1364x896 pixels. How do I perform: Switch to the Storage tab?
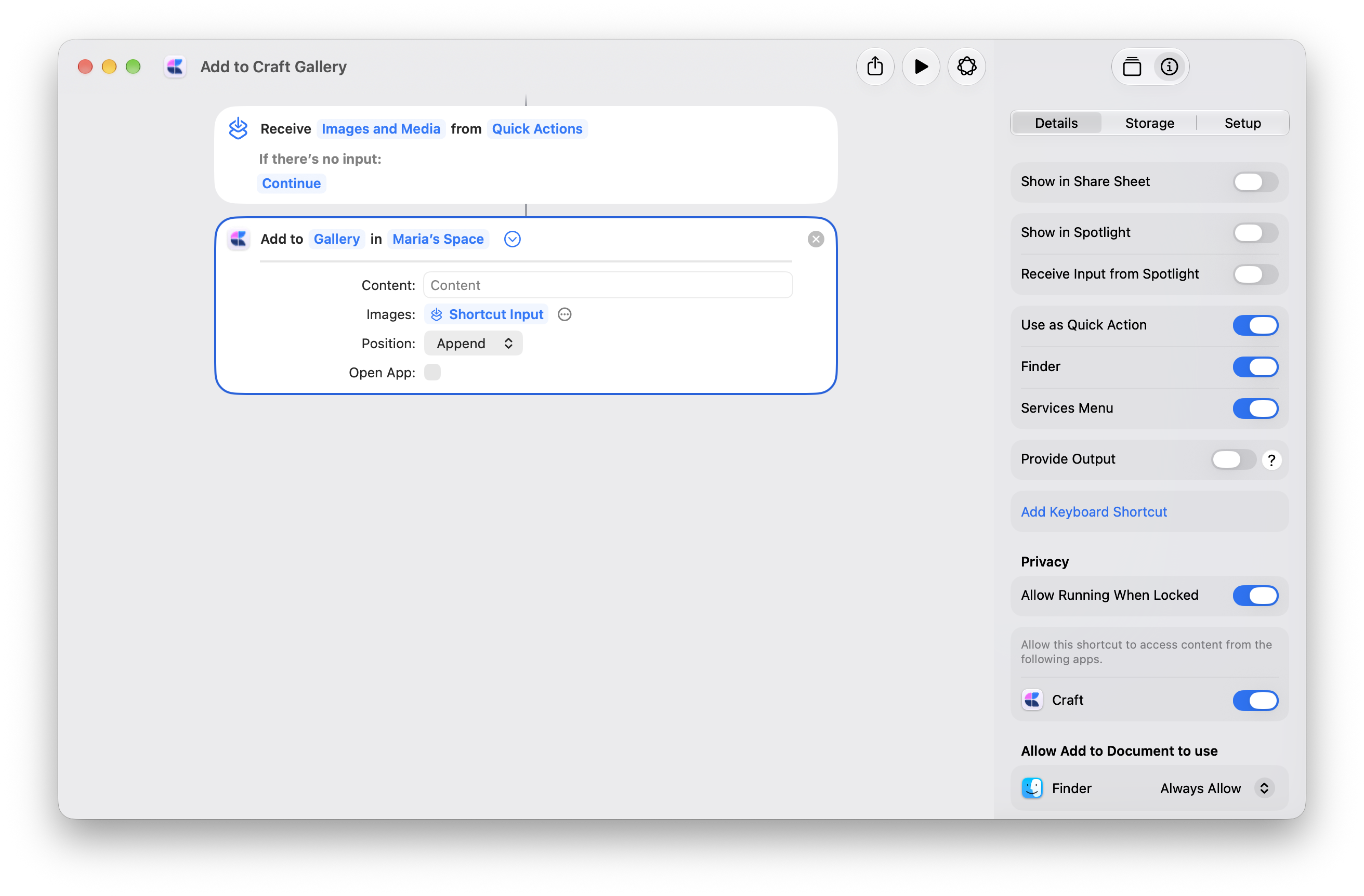click(1149, 123)
